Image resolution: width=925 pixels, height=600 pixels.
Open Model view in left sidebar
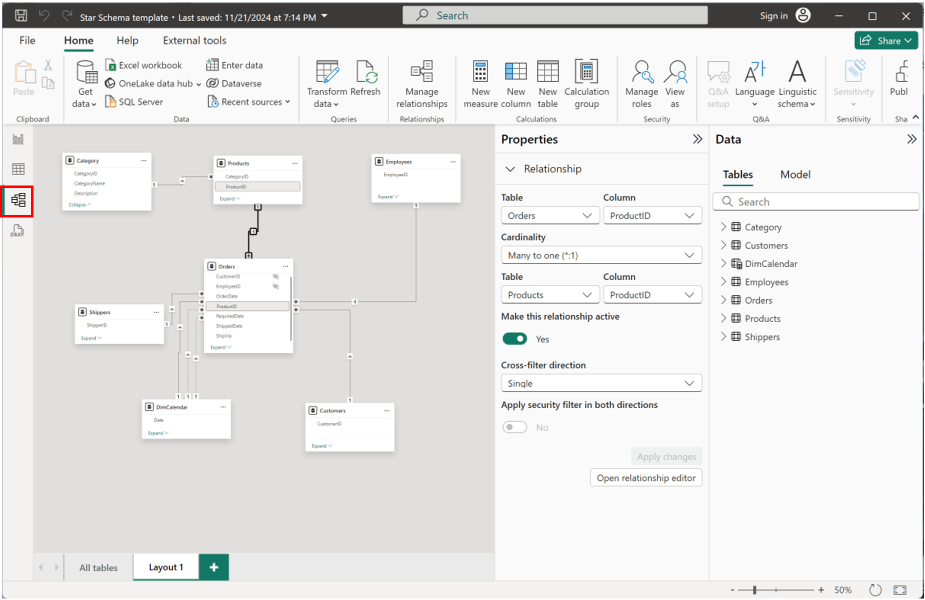tap(18, 201)
